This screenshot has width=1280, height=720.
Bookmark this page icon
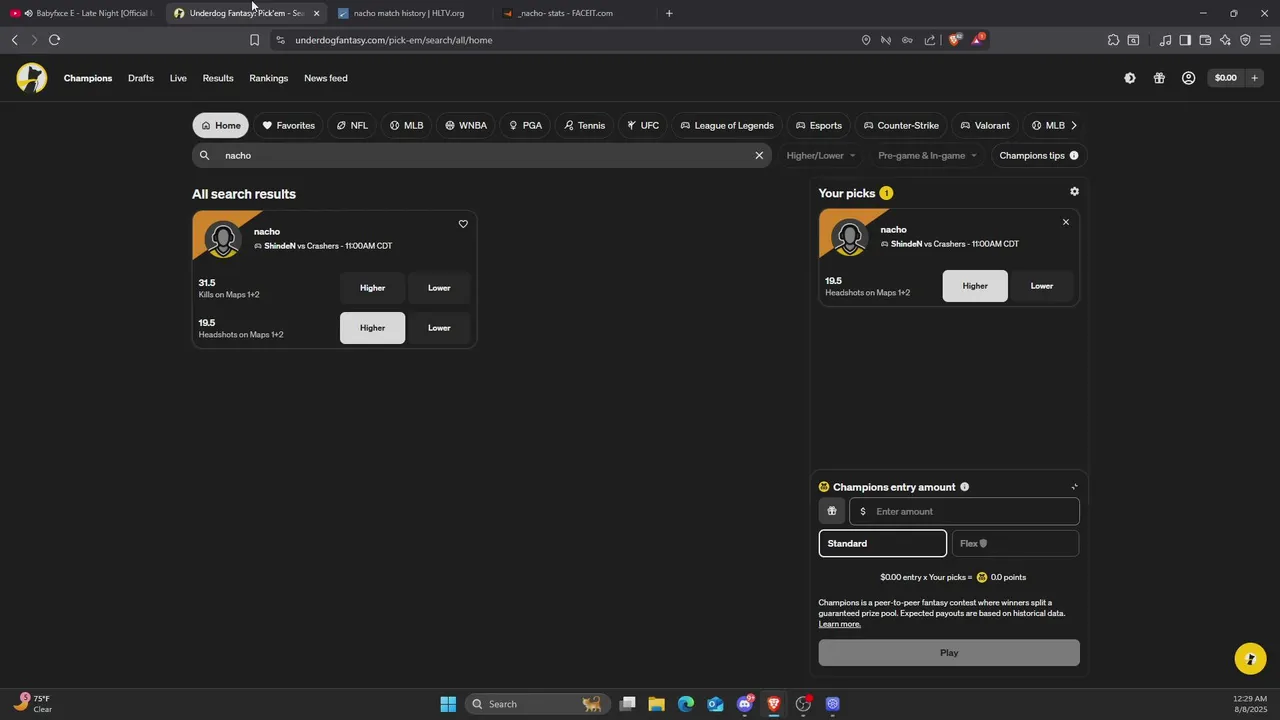(254, 40)
